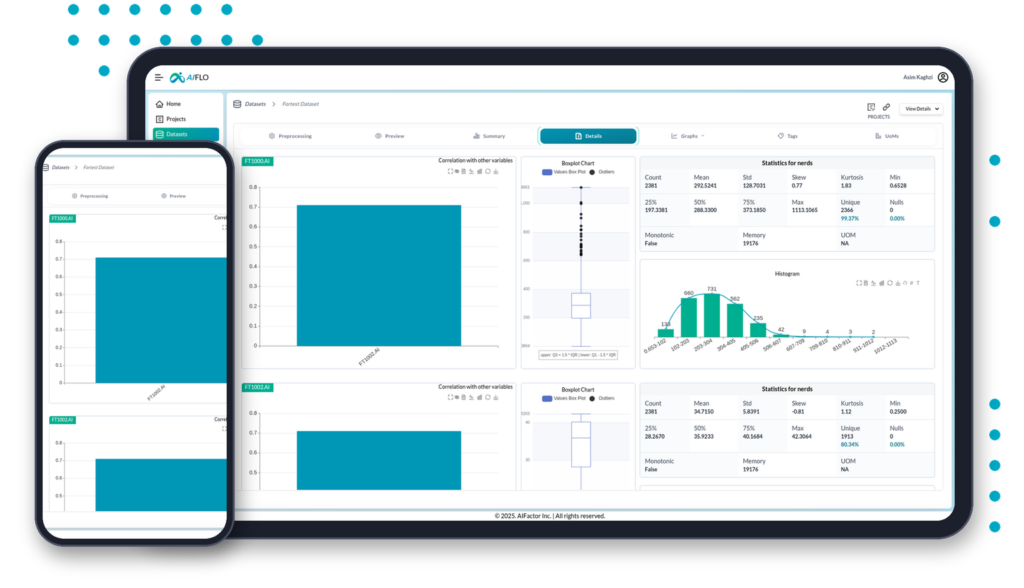This screenshot has height=588, width=1024.
Task: Open the Summary tab
Action: 488,136
